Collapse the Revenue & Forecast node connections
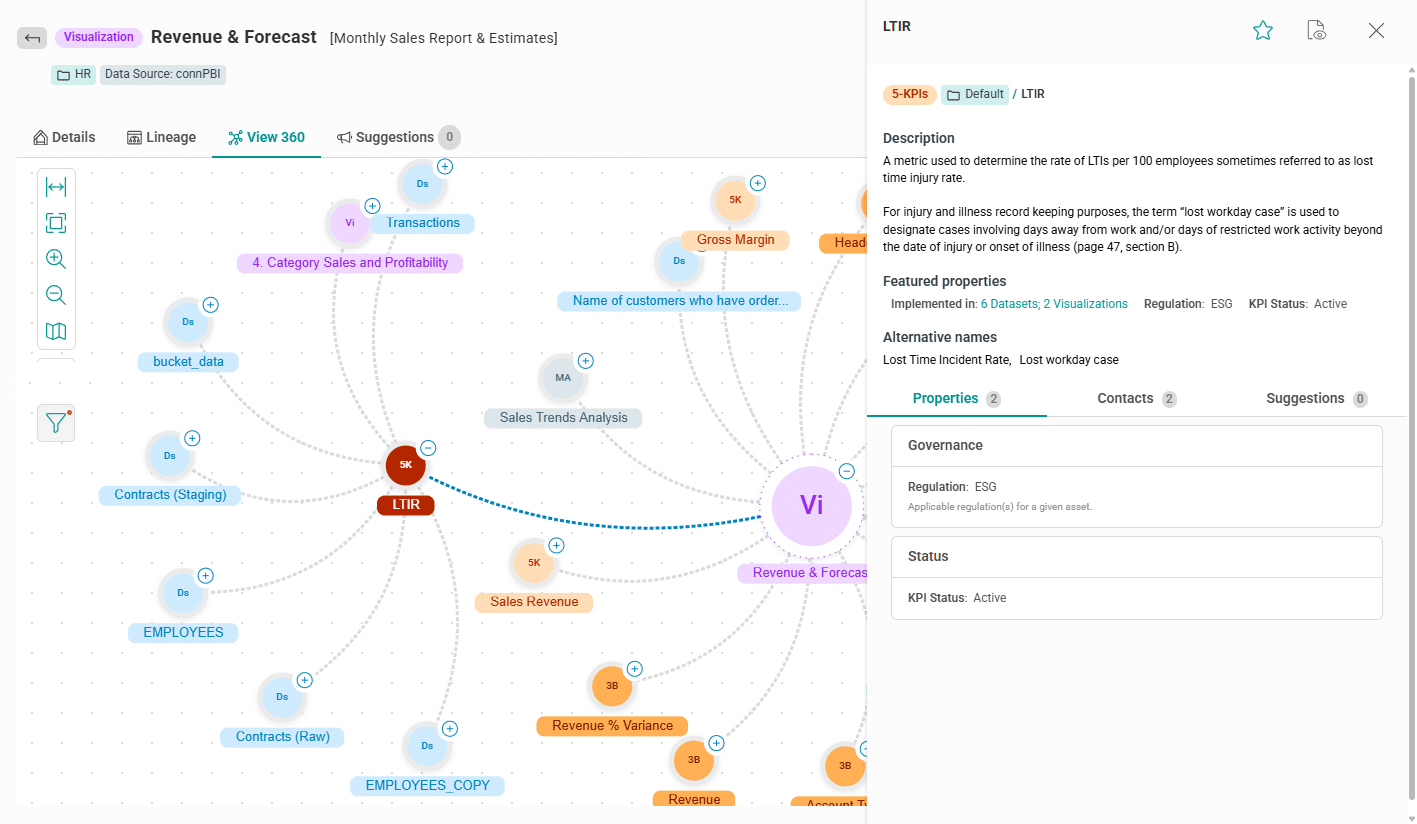Viewport: 1417px width, 824px height. pyautogui.click(x=847, y=470)
